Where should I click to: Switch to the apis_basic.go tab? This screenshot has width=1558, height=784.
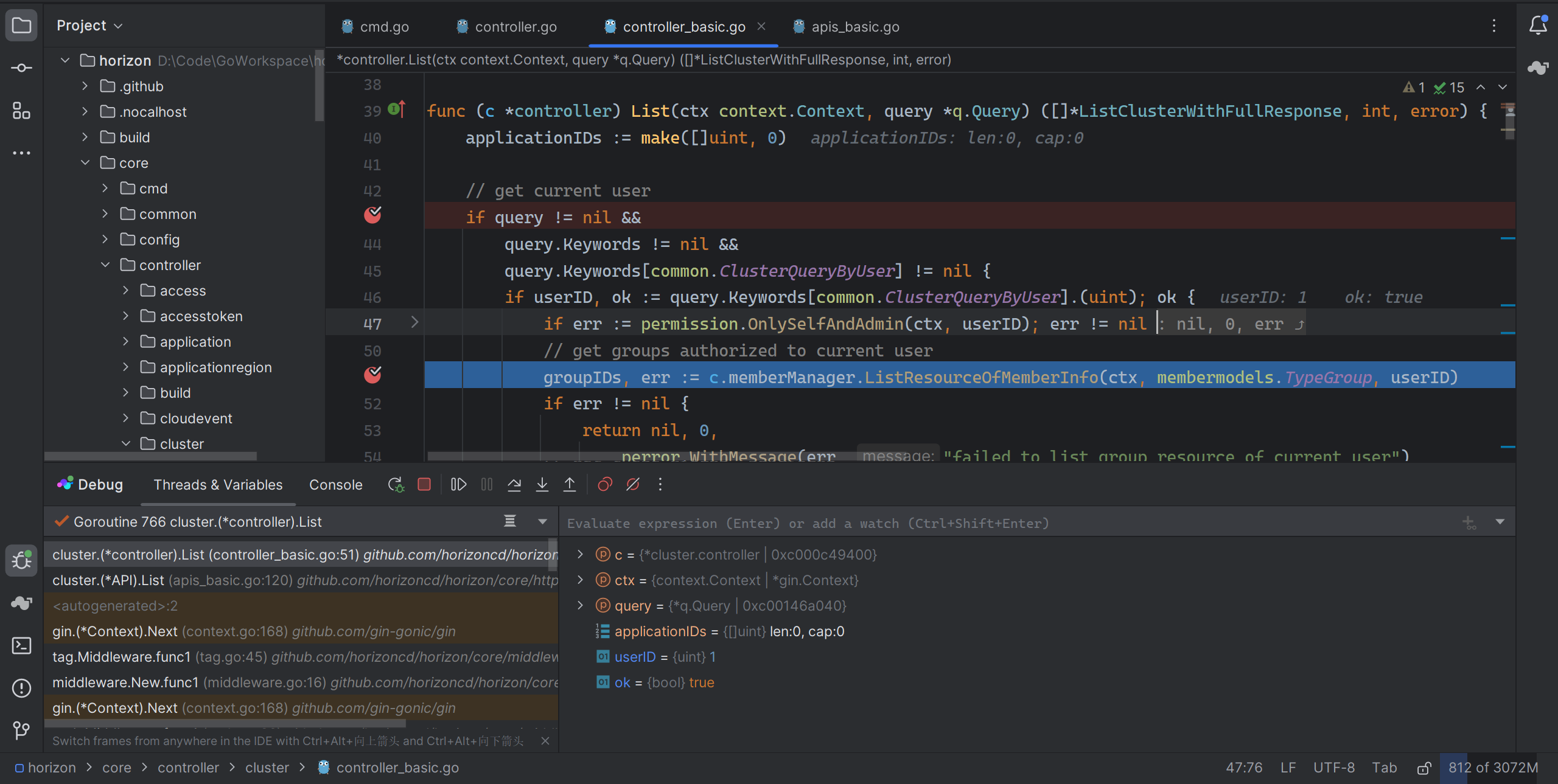(847, 27)
